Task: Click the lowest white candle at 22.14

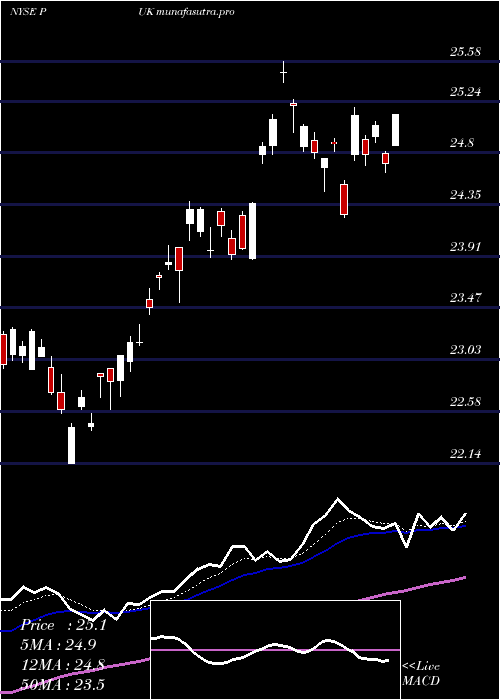Action: [x=71, y=445]
